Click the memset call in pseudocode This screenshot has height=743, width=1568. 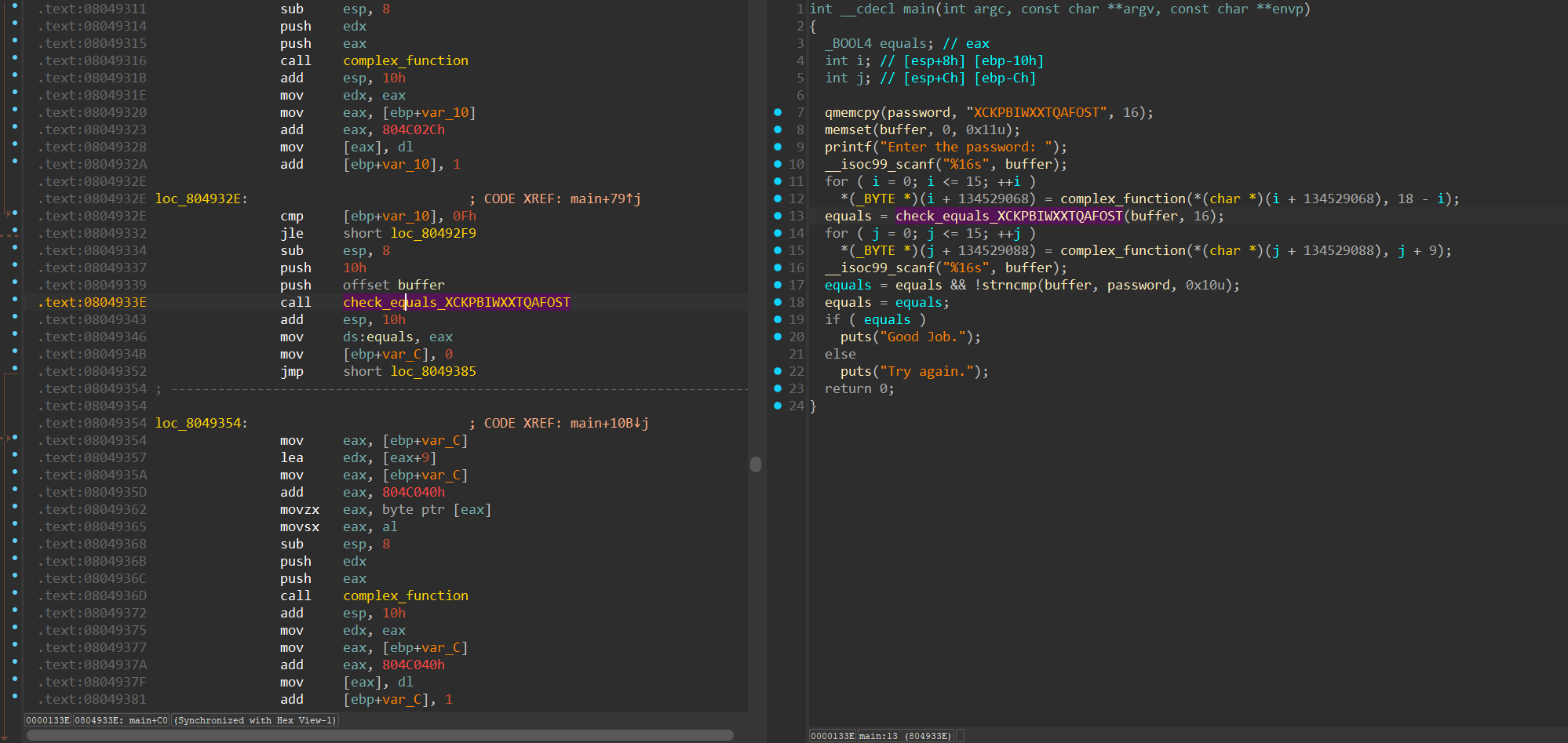coord(848,129)
